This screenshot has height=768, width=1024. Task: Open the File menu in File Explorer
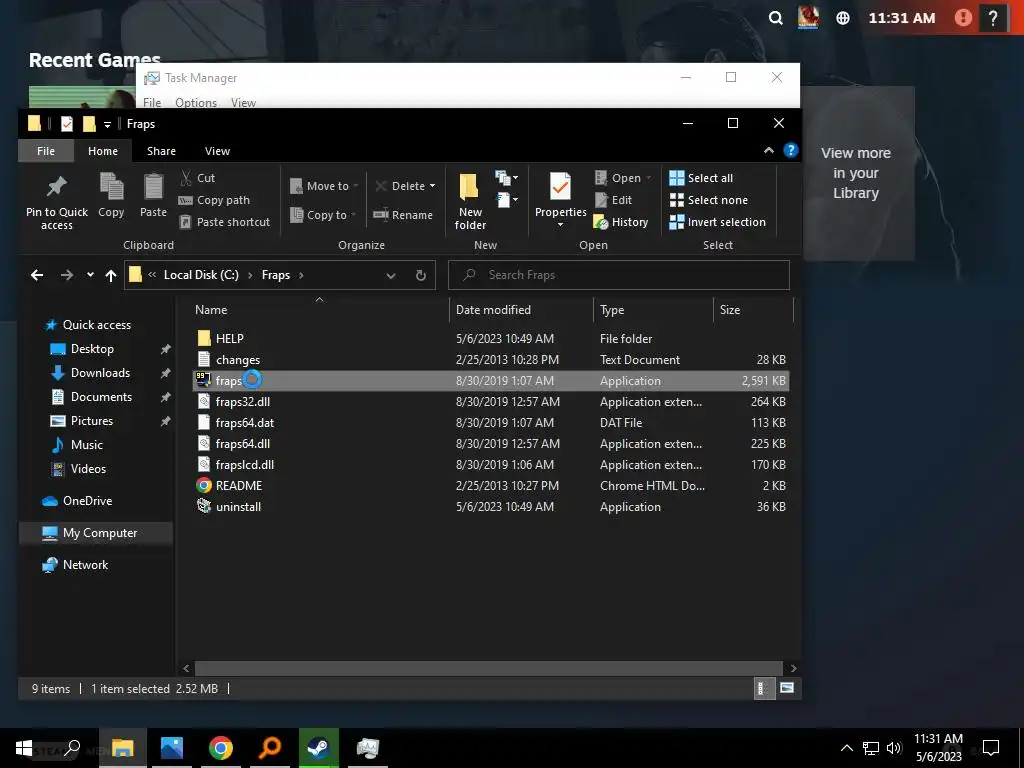(x=46, y=151)
